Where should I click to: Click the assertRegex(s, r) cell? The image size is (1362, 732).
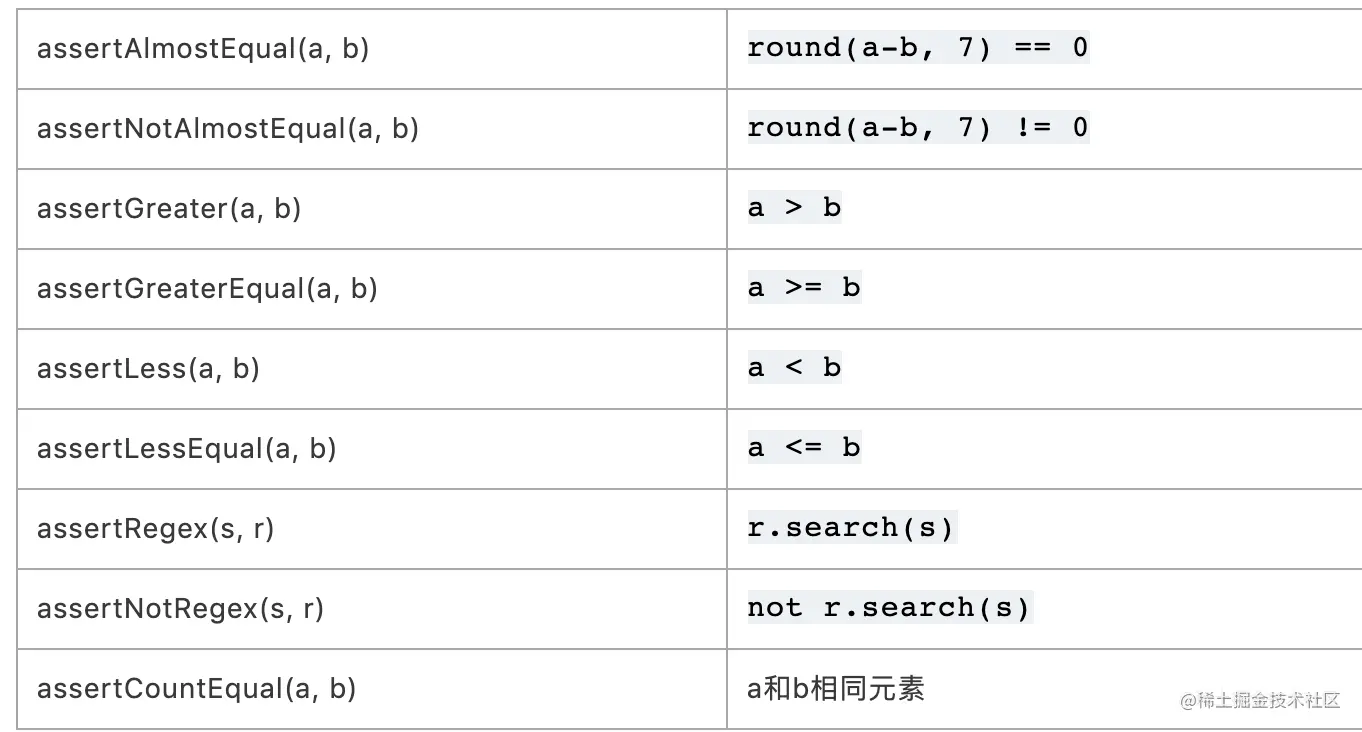155,528
